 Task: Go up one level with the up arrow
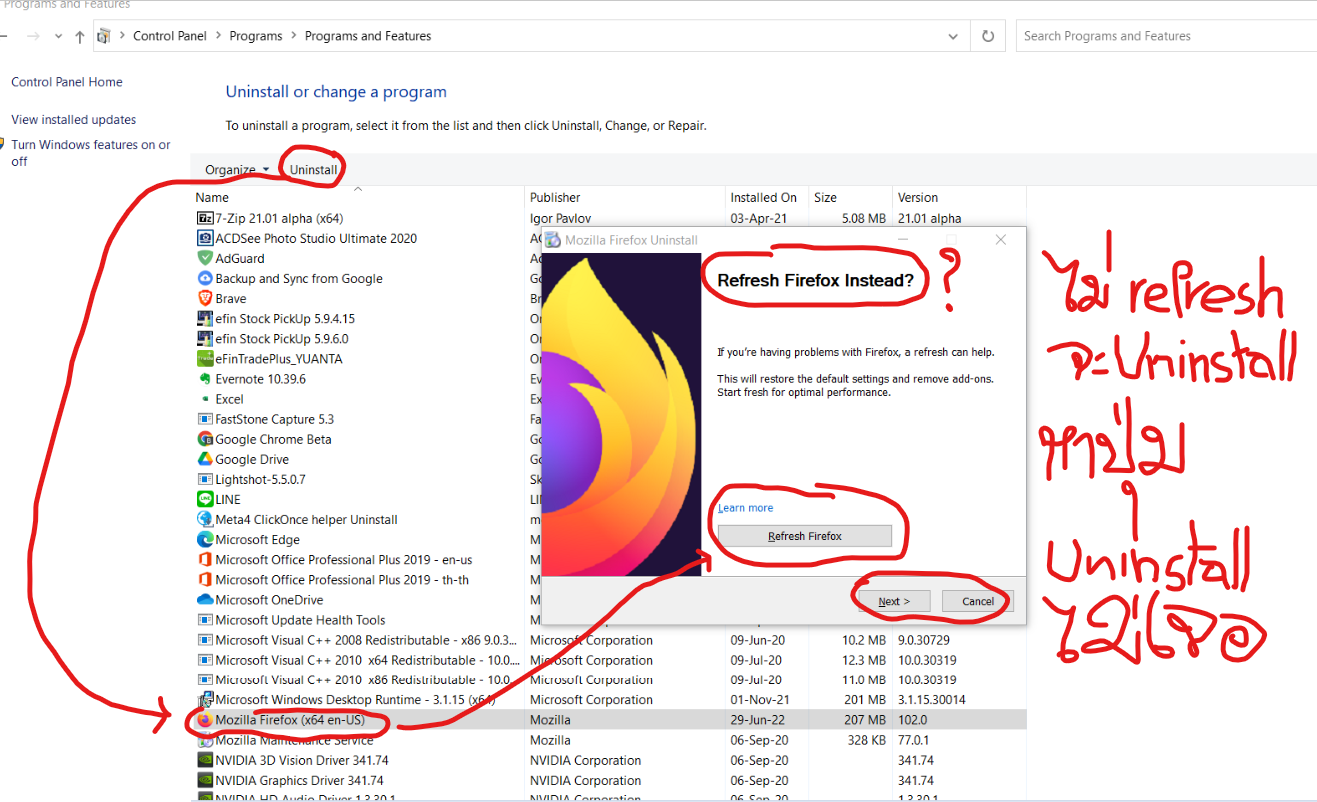click(80, 36)
